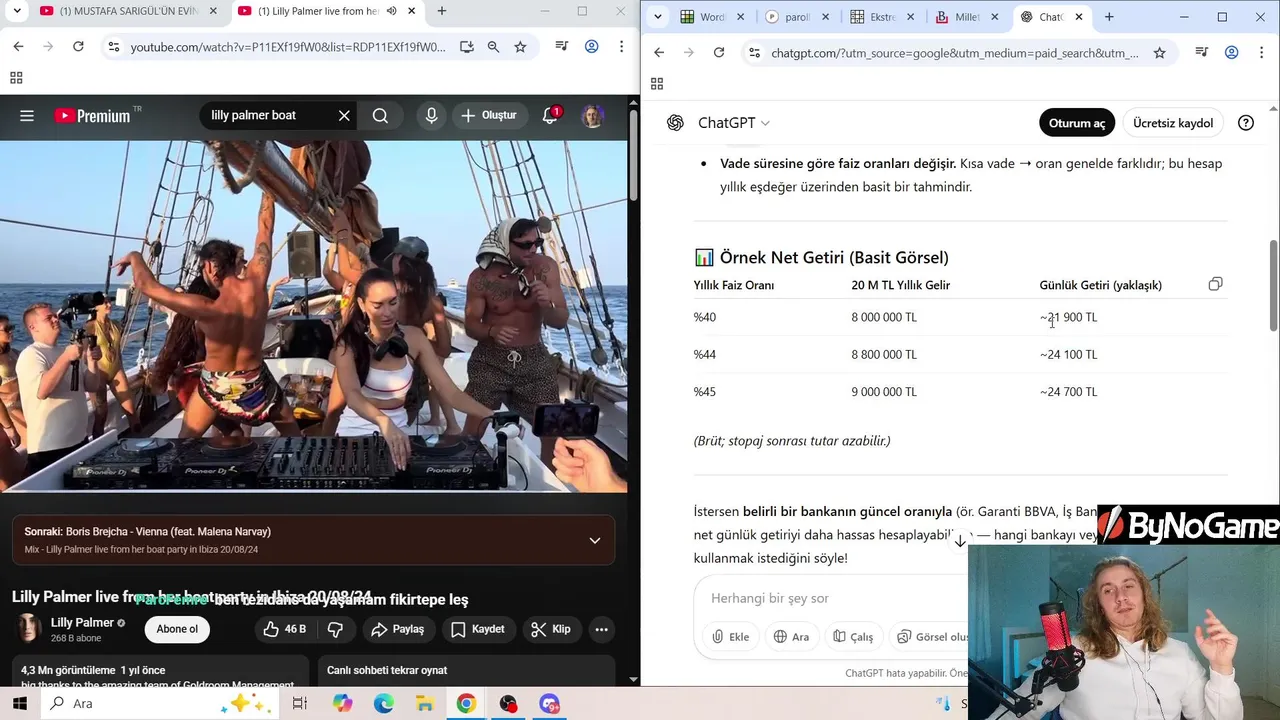Mute the Lilly Palmer tab audio
This screenshot has width=1280, height=720.
391,11
